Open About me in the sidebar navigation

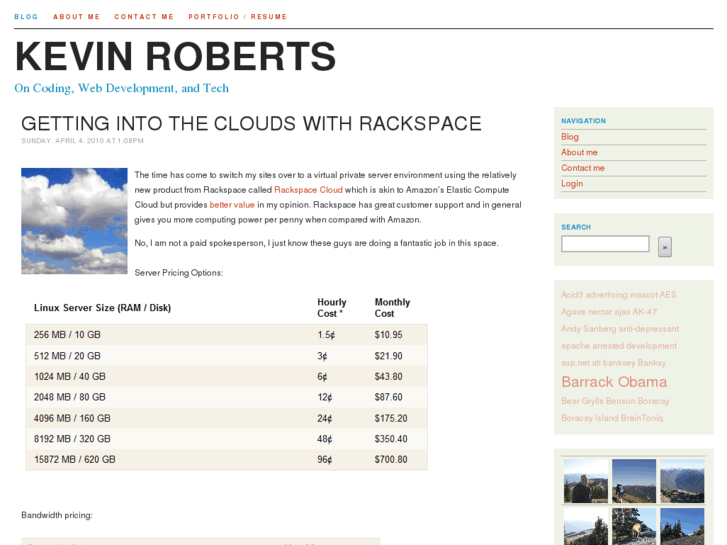click(579, 152)
